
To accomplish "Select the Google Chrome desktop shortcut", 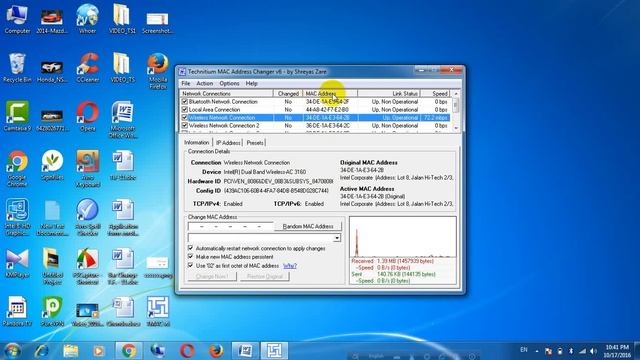I will pyautogui.click(x=17, y=169).
